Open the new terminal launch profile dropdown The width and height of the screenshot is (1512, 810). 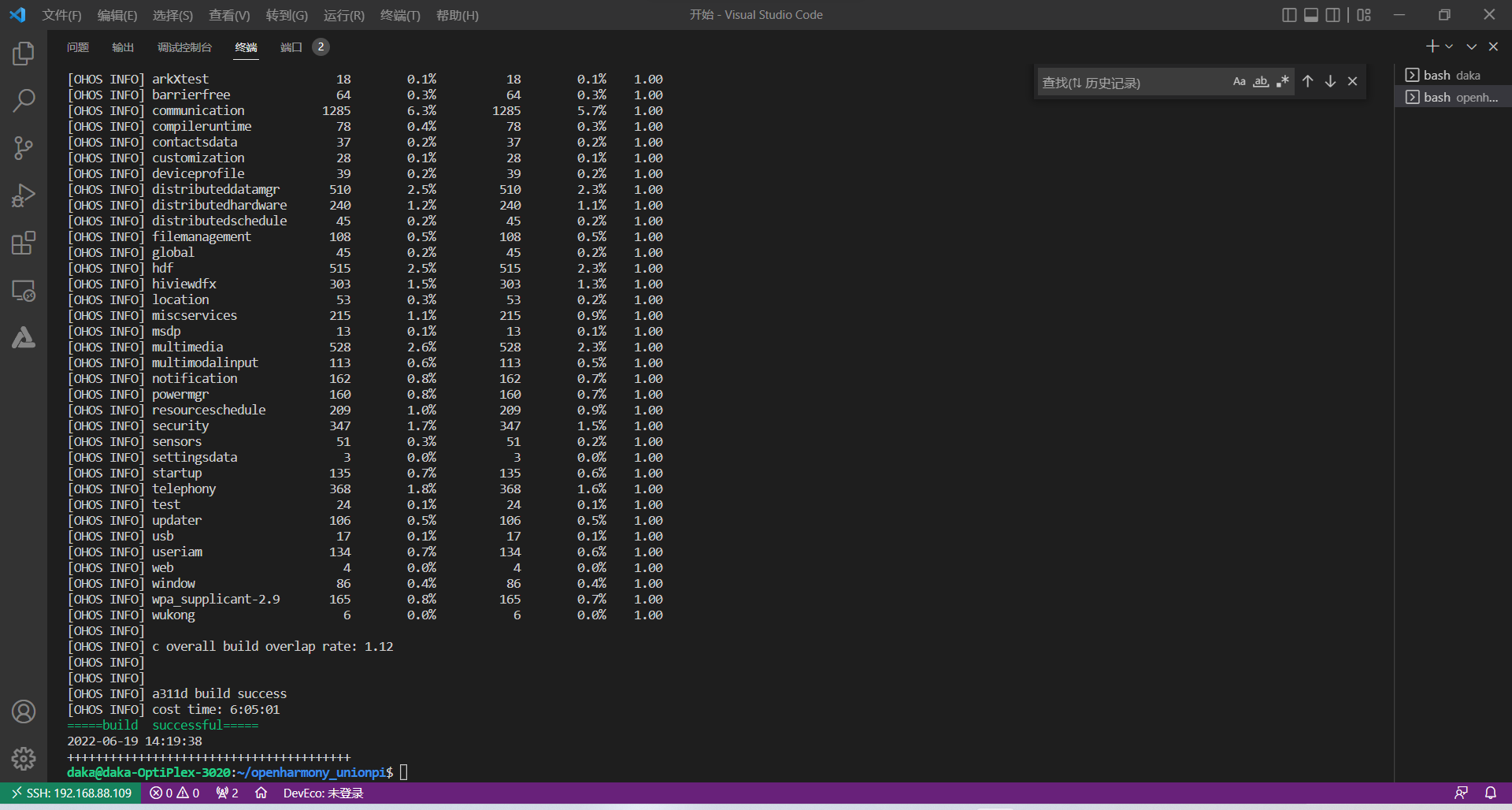click(1449, 47)
